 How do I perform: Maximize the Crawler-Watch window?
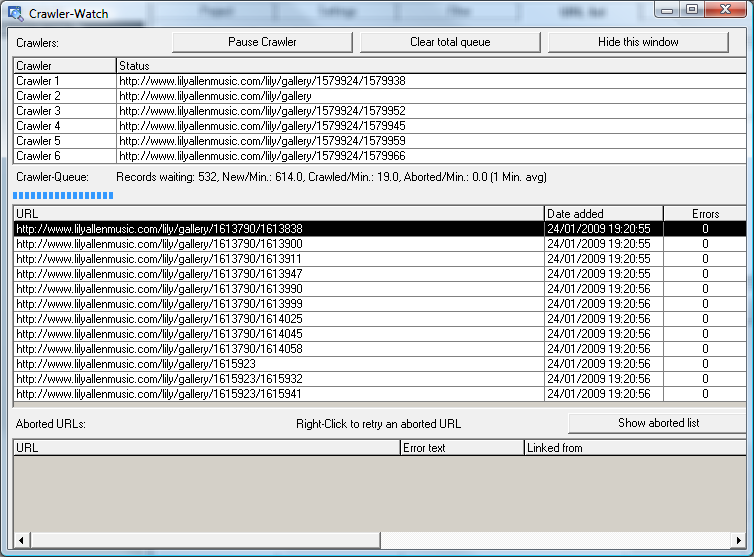tap(691, 10)
